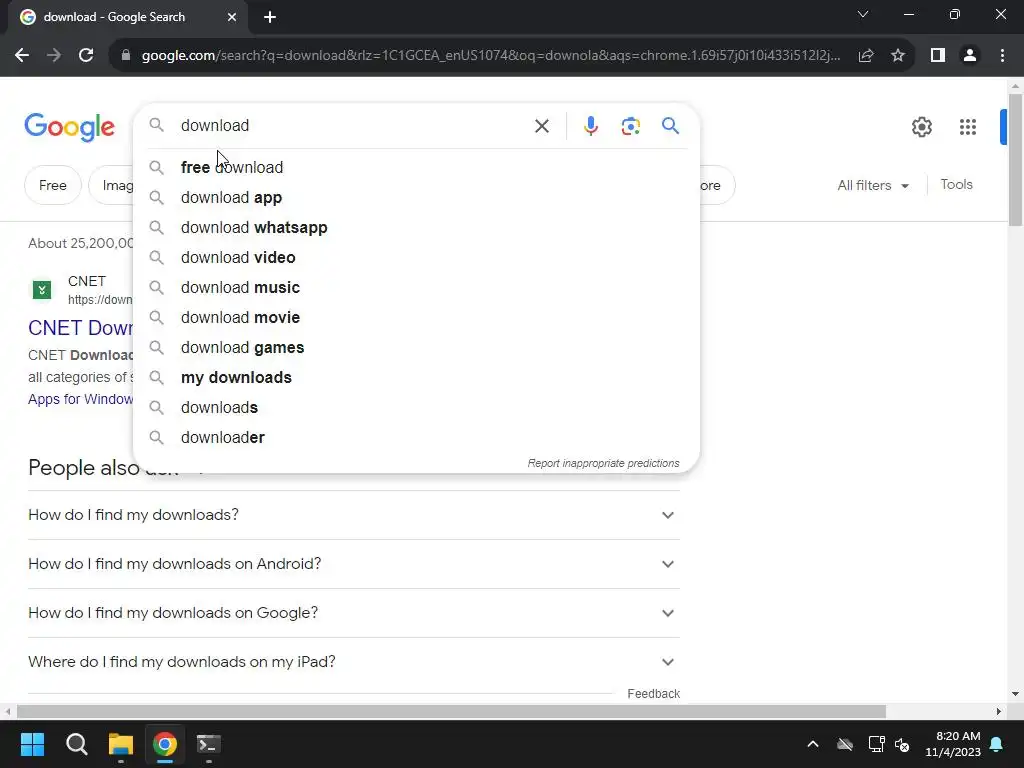Screen dimensions: 1024x768
Task: Click inside the search text field
Action: pyautogui.click(x=353, y=125)
